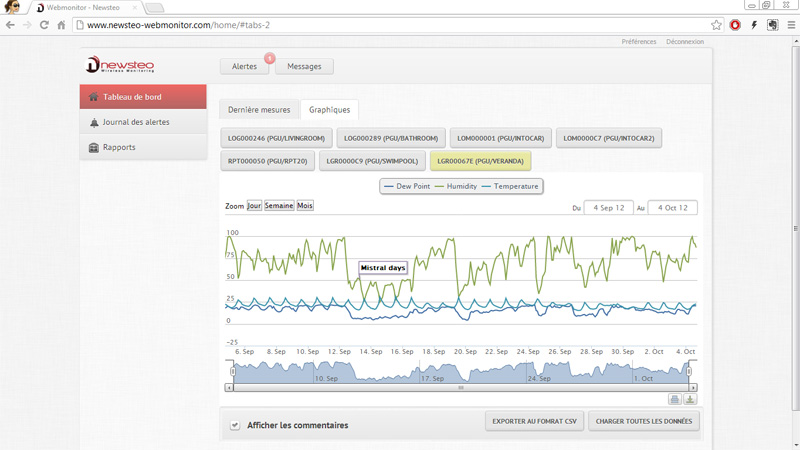Click the chart navigator scrollbar handle
Screen dimensions: 800x450
(461, 388)
